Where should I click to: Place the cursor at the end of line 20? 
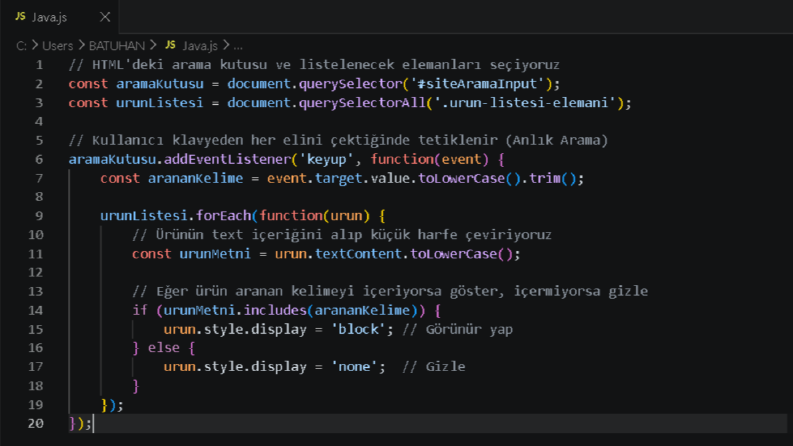[94, 424]
